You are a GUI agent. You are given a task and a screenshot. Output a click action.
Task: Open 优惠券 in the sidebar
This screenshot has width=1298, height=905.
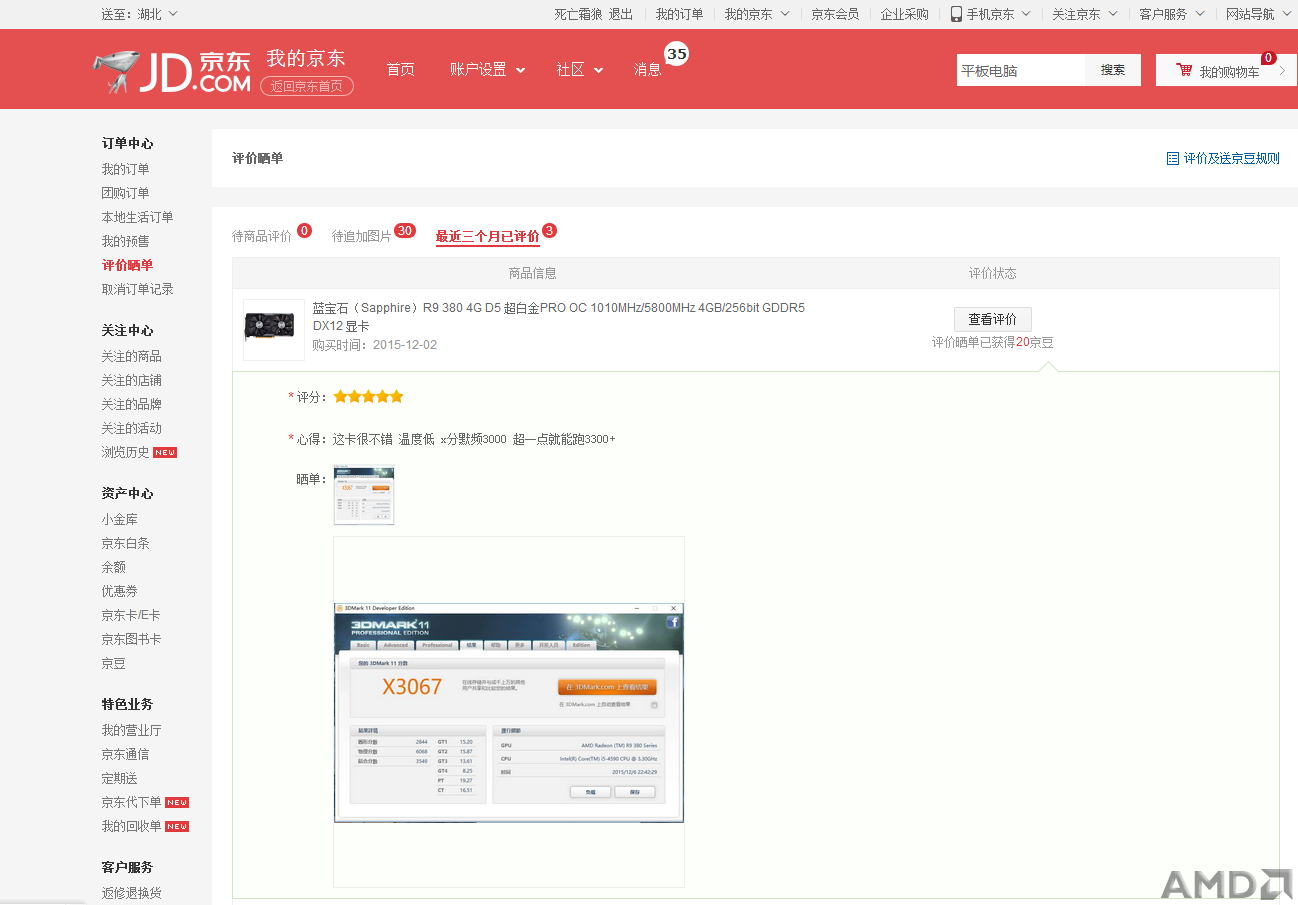pos(119,591)
